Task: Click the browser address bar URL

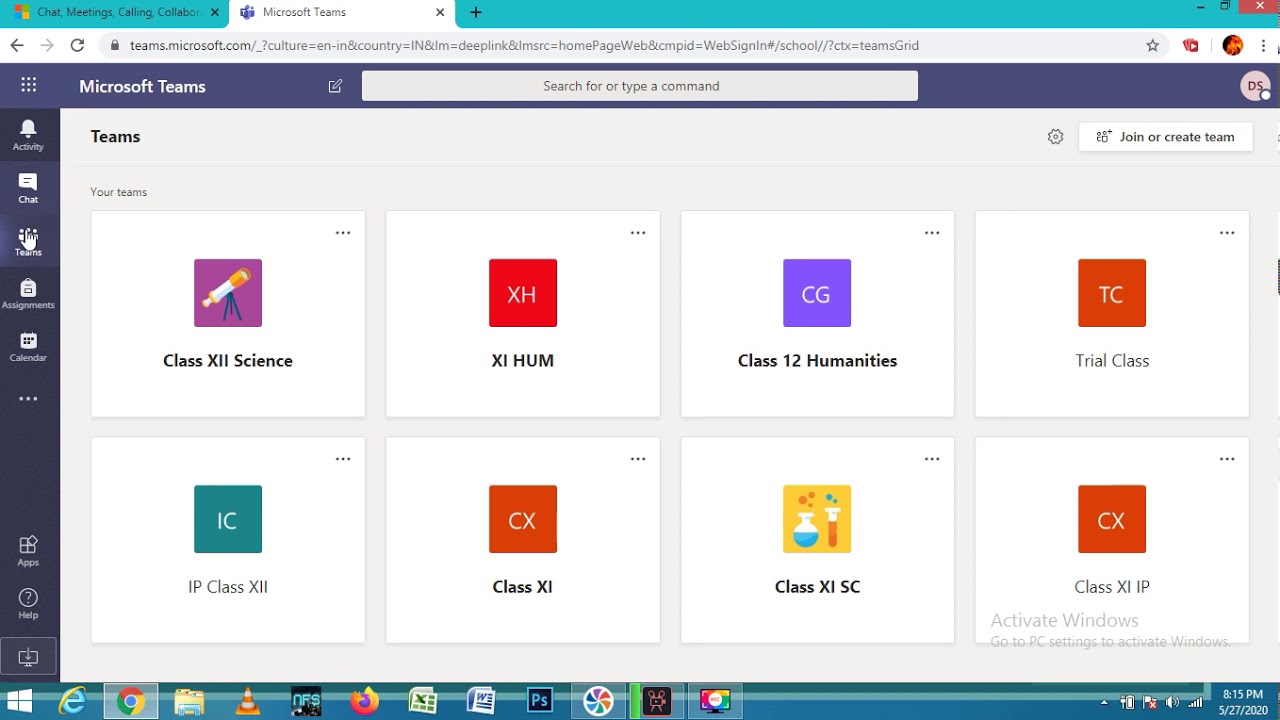Action: click(x=524, y=45)
